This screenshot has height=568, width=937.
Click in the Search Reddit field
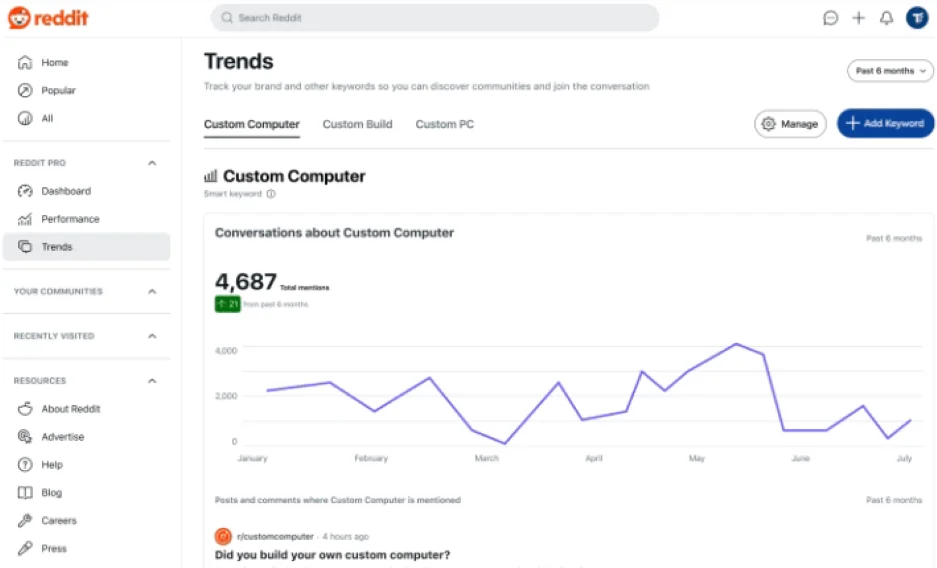point(435,18)
